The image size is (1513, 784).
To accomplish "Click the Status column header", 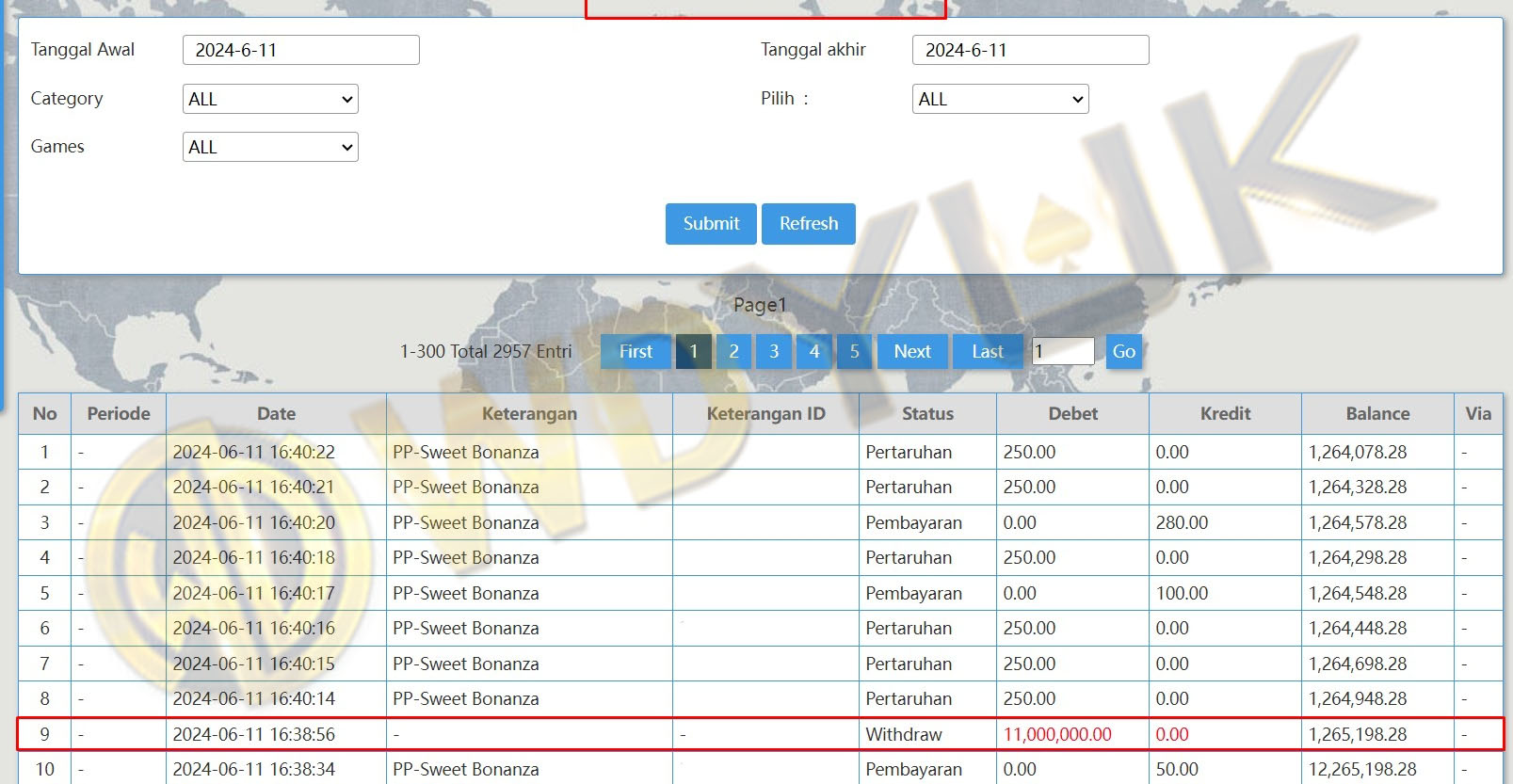I will (x=928, y=413).
